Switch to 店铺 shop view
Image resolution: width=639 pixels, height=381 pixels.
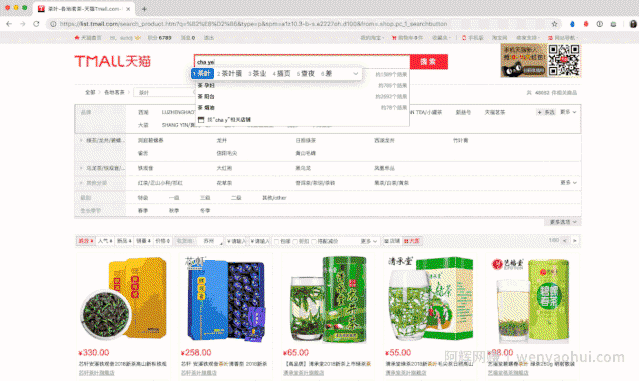[x=392, y=241]
